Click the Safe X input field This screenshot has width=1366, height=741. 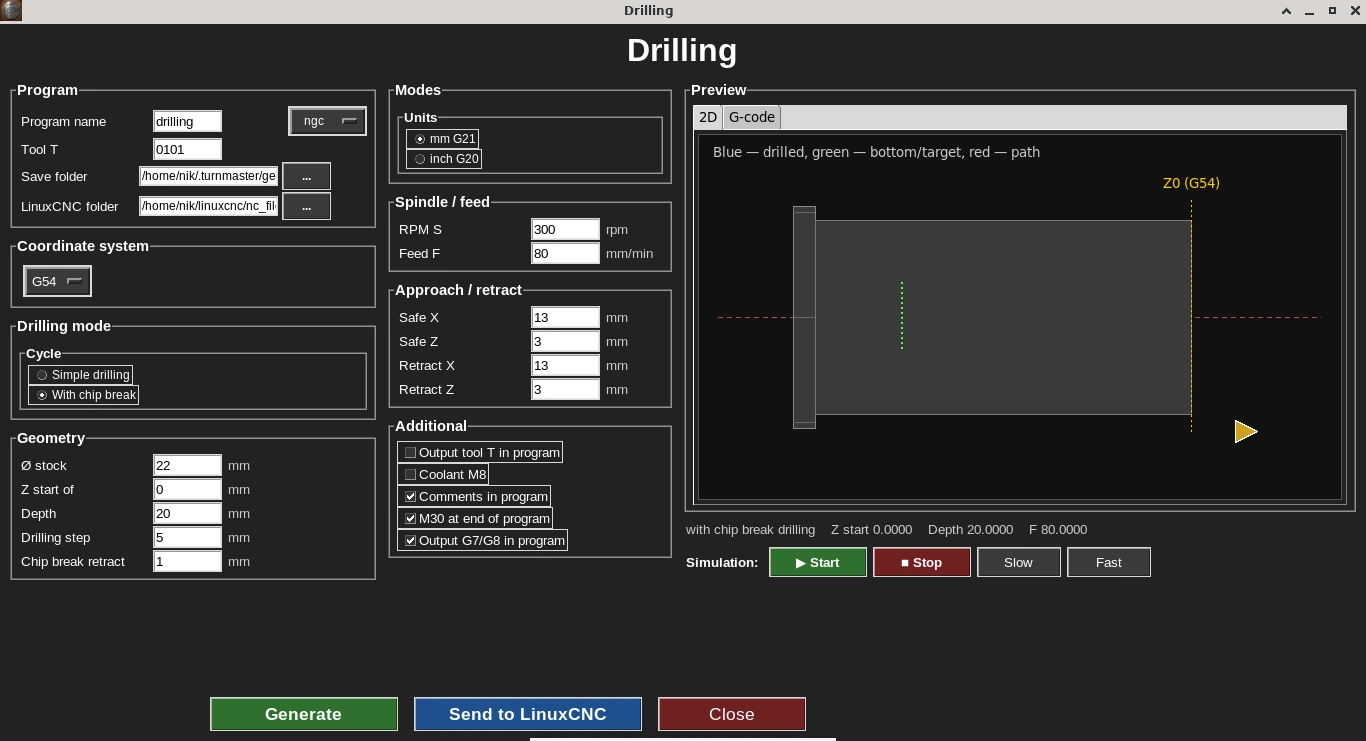(565, 318)
